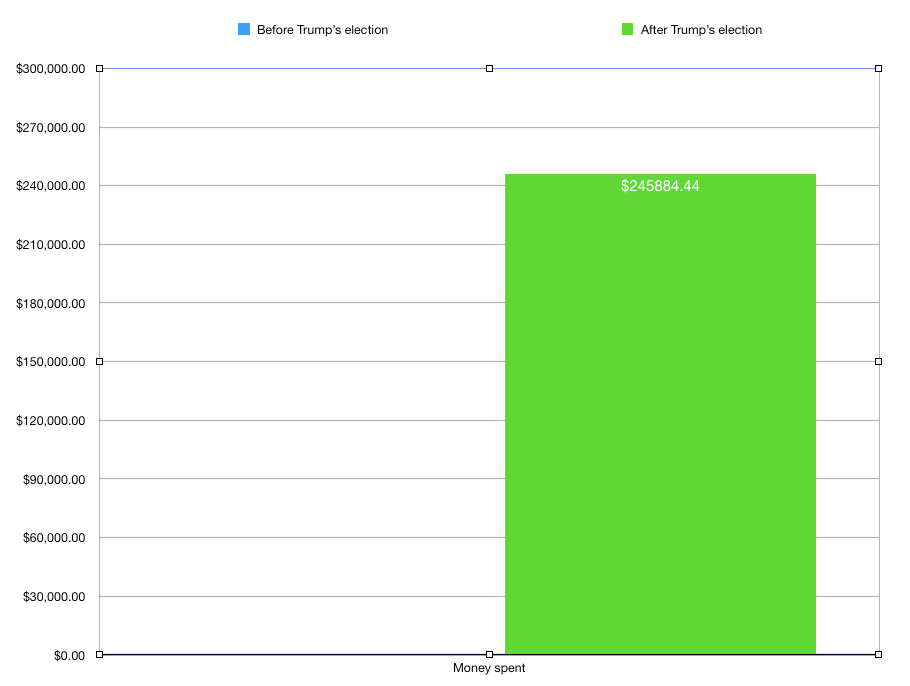Select the 'Money spent' axis label
Image resolution: width=910 pixels, height=686 pixels.
point(489,668)
